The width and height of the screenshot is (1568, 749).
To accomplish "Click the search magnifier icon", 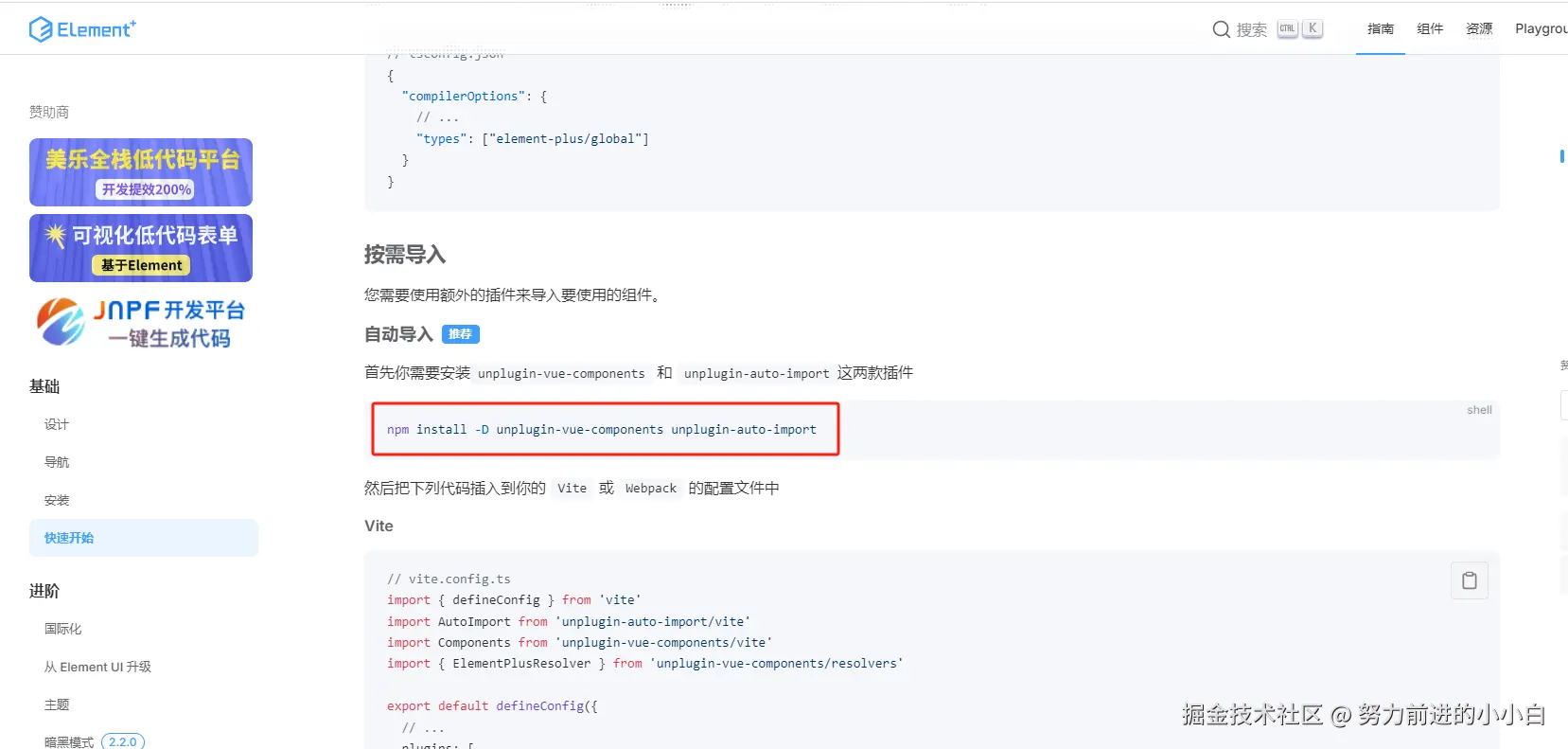I will pos(1221,29).
